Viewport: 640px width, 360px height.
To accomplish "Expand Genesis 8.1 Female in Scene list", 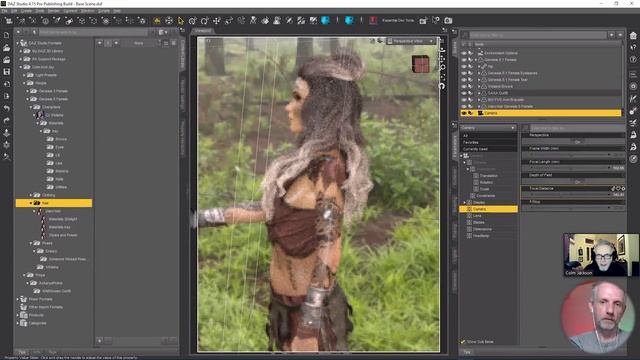I will tap(476, 60).
